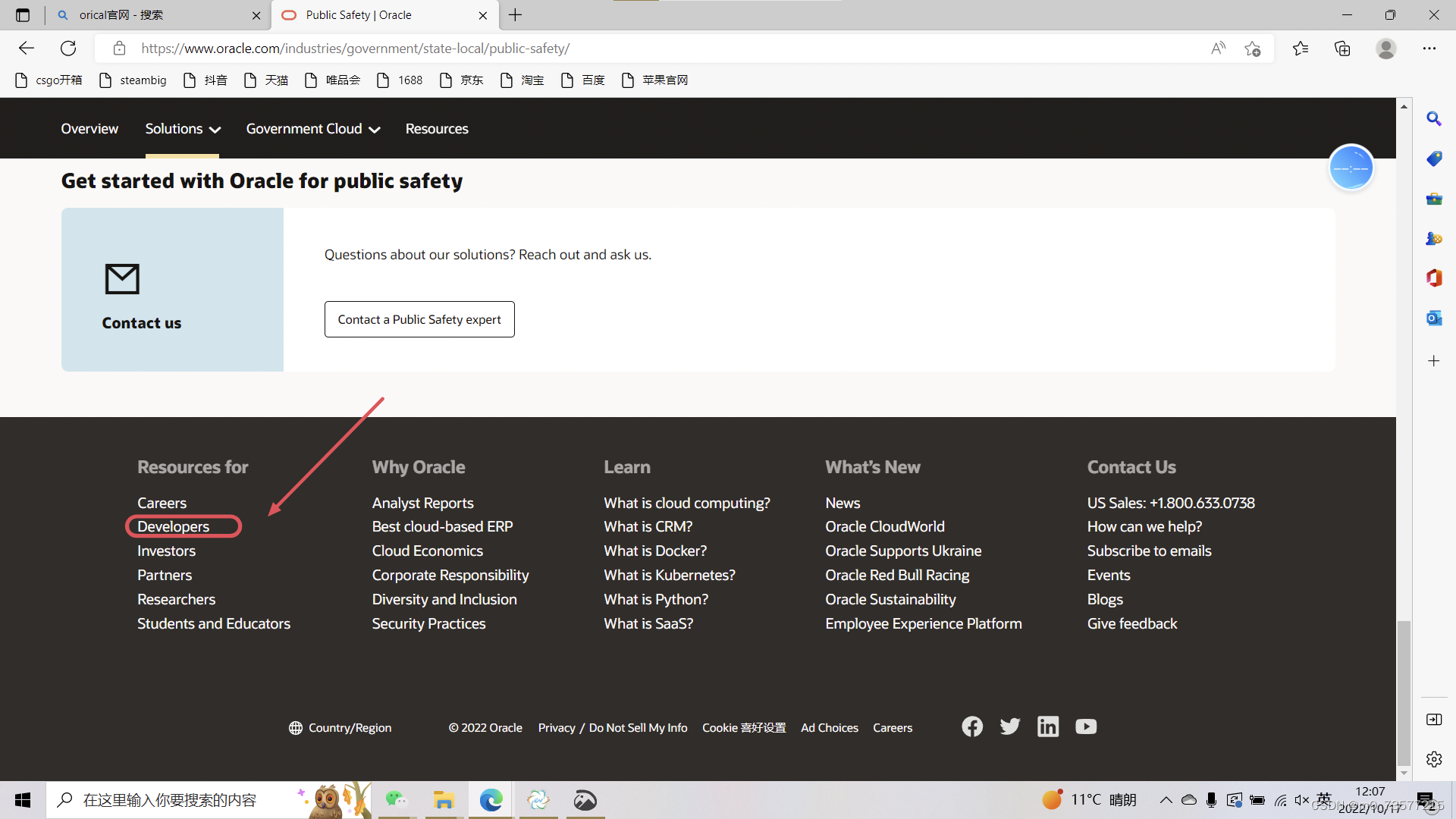The height and width of the screenshot is (819, 1456).
Task: Visit Oracle's Twitter page icon
Action: tap(1010, 726)
